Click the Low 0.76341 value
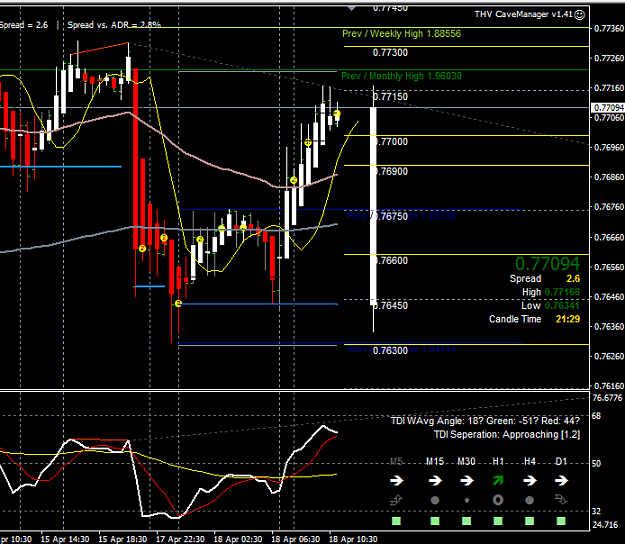Screen dimensions: 625x544 562,306
